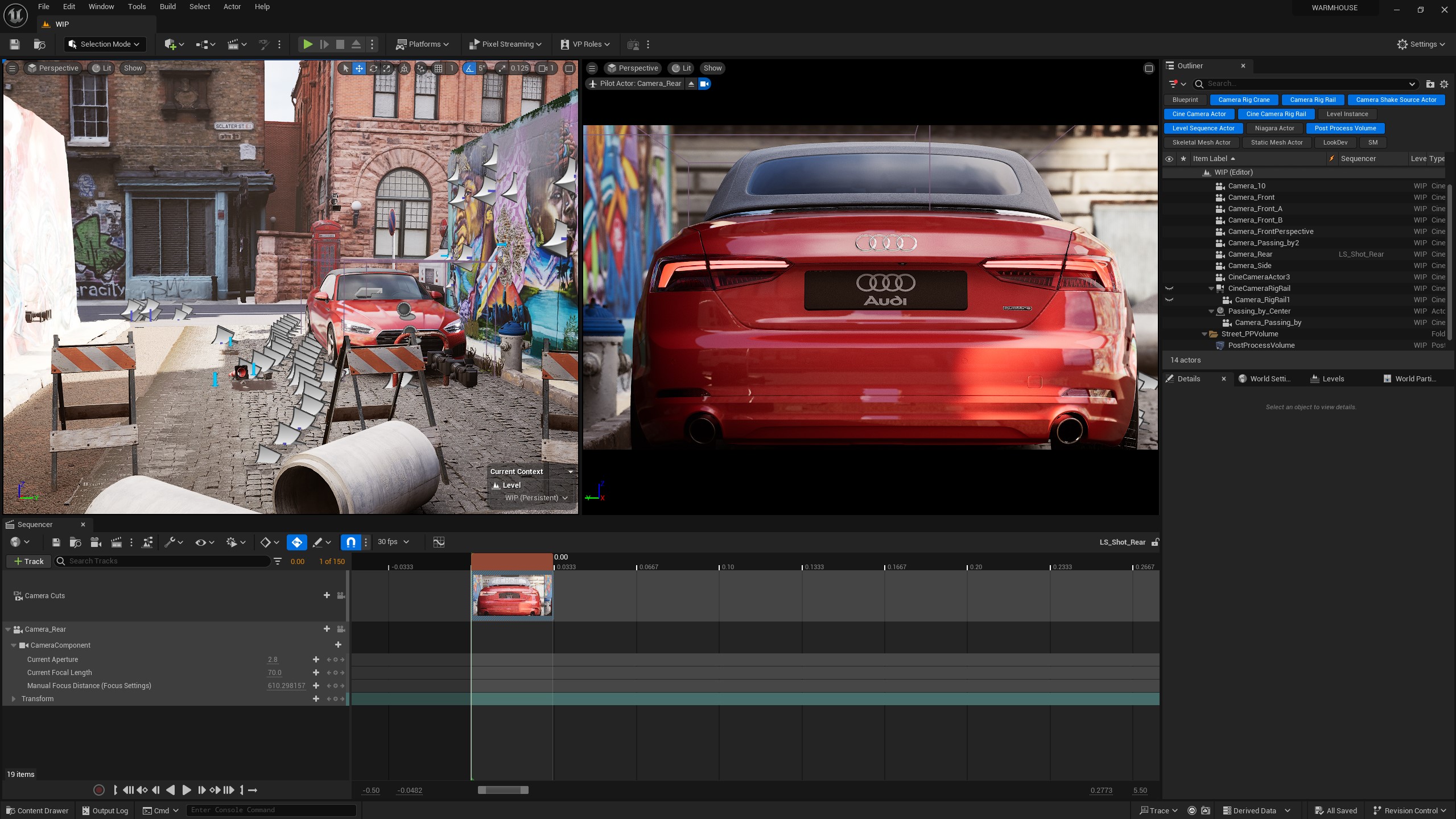1456x819 pixels.
Task: Click the Sequencer record button
Action: [98, 790]
